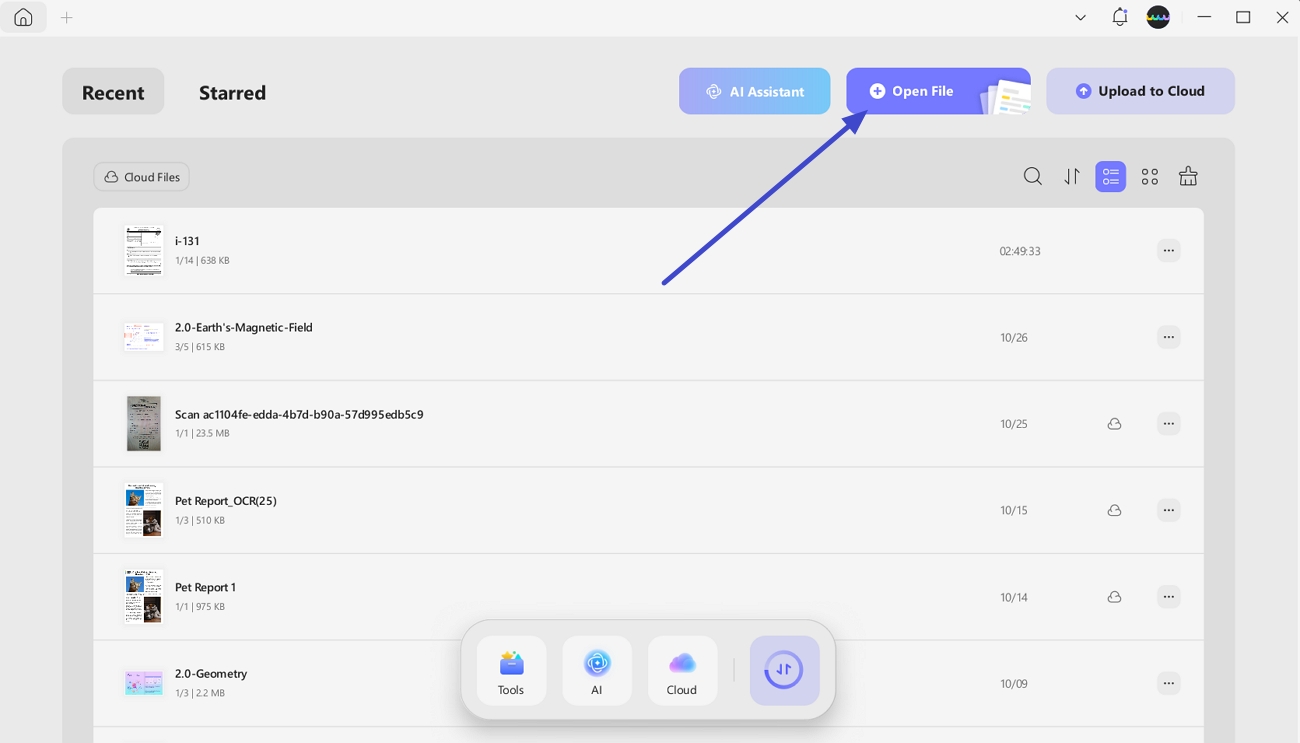The height and width of the screenshot is (743, 1300).
Task: Open Cloud in the floating dock
Action: point(682,671)
